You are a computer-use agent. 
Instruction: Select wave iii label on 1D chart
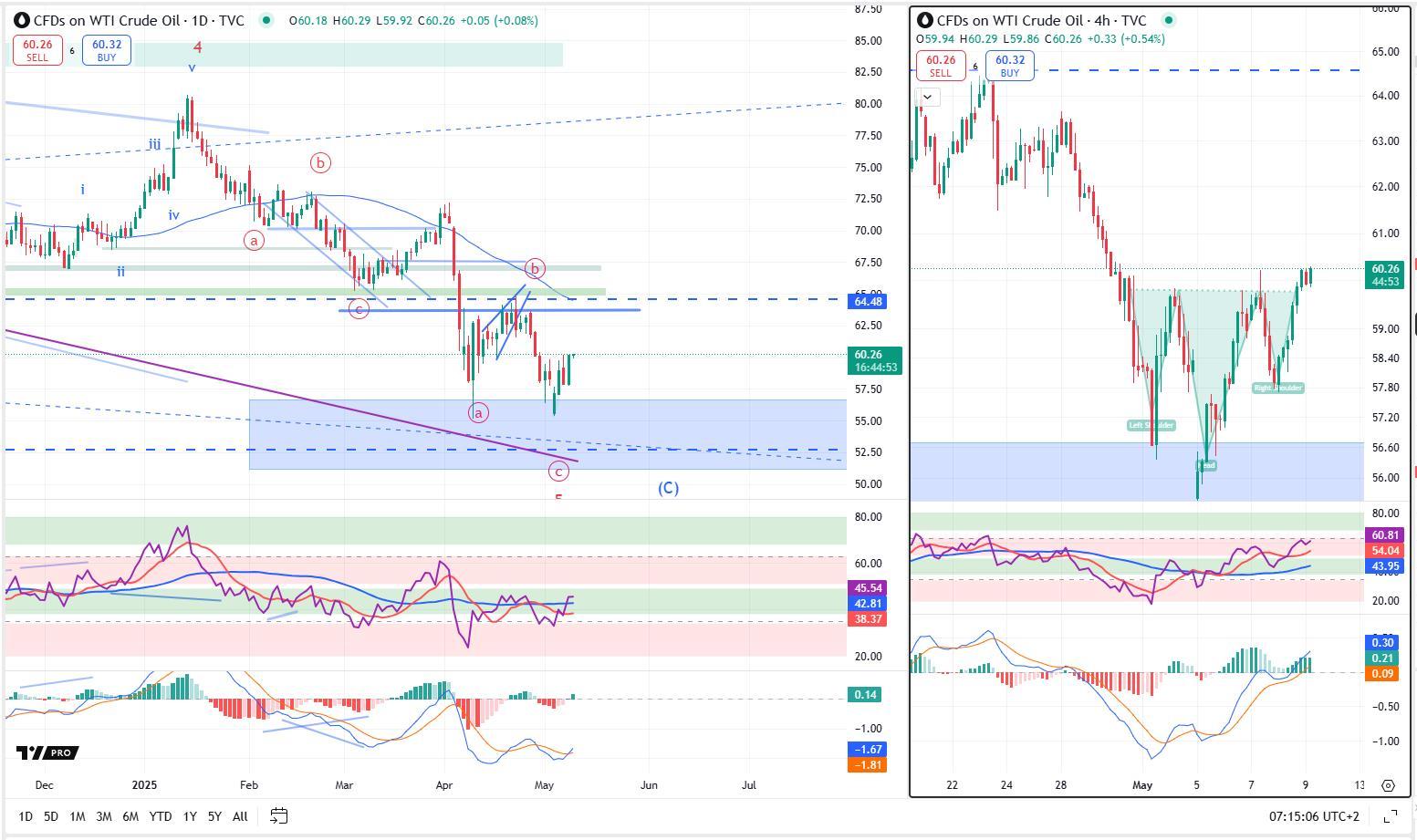pos(155,144)
